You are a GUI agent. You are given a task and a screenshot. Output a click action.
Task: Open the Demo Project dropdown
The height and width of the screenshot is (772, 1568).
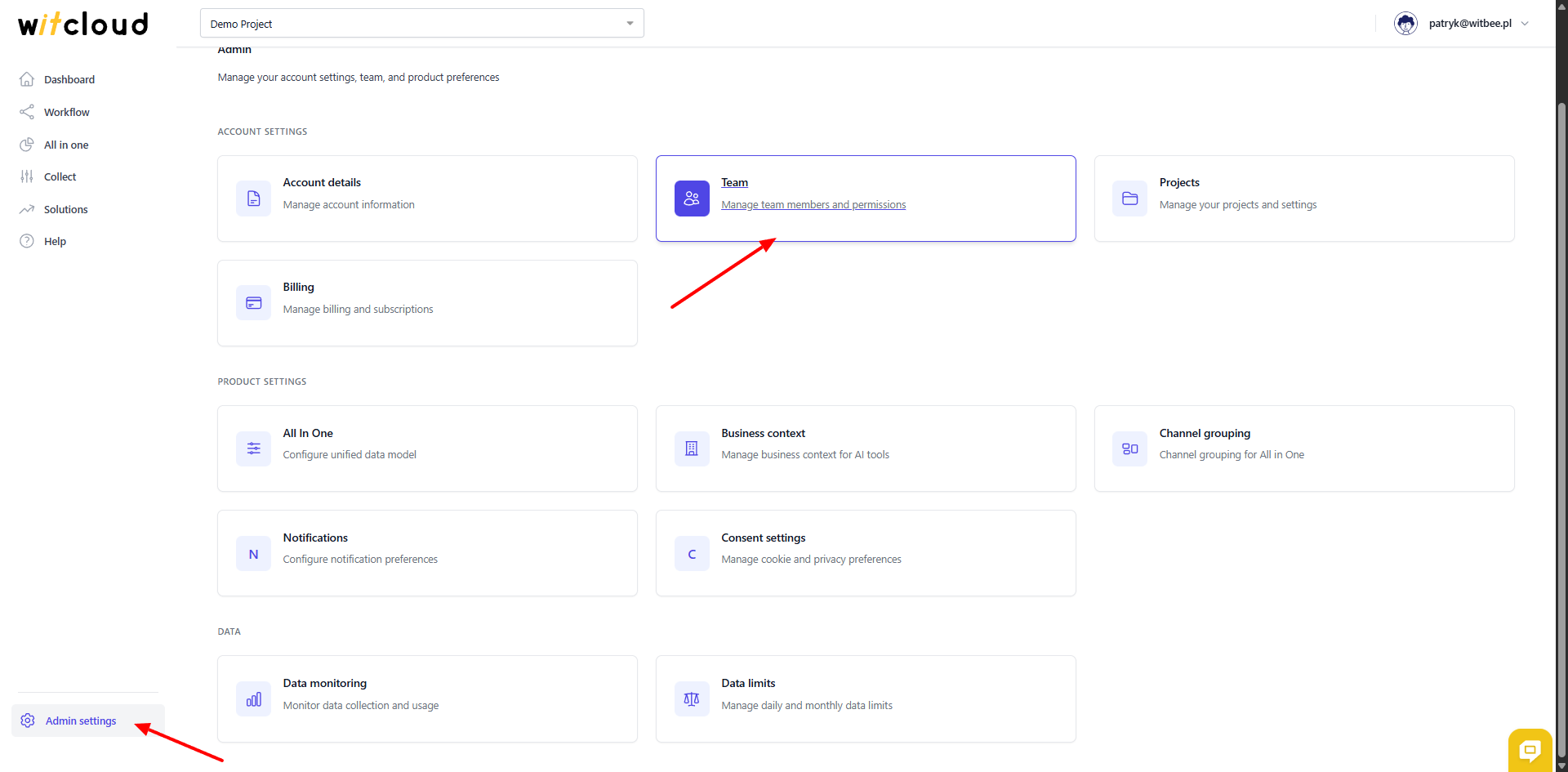pos(421,24)
